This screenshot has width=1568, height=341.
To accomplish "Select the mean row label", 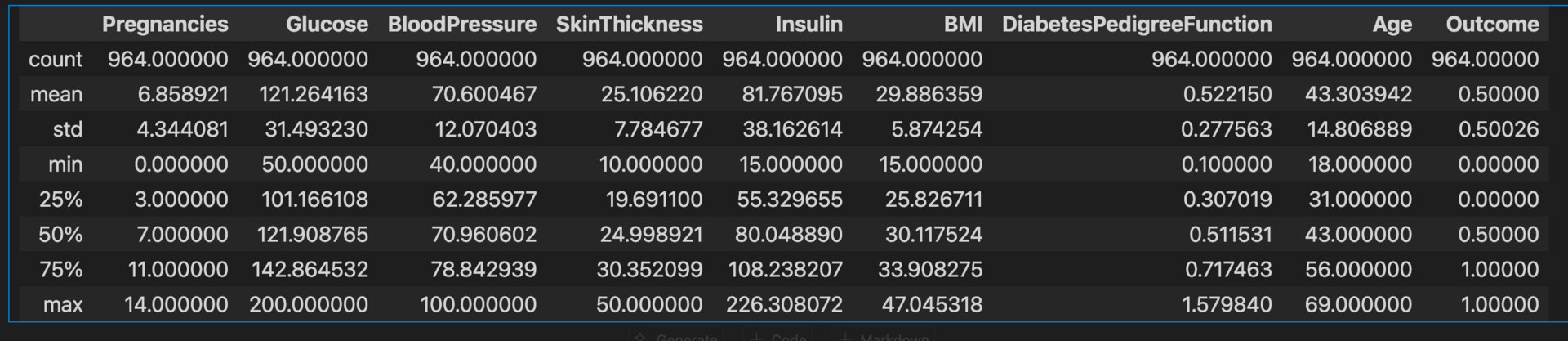I will point(56,95).
